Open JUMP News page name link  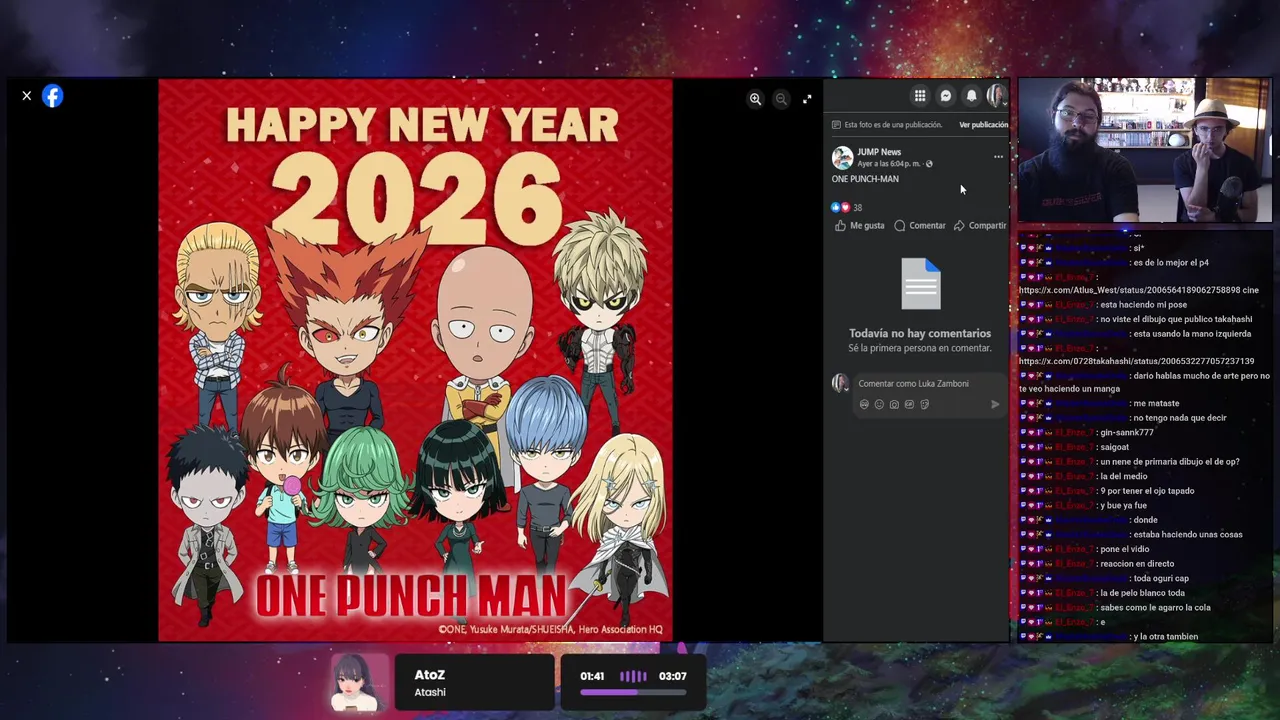tap(879, 152)
